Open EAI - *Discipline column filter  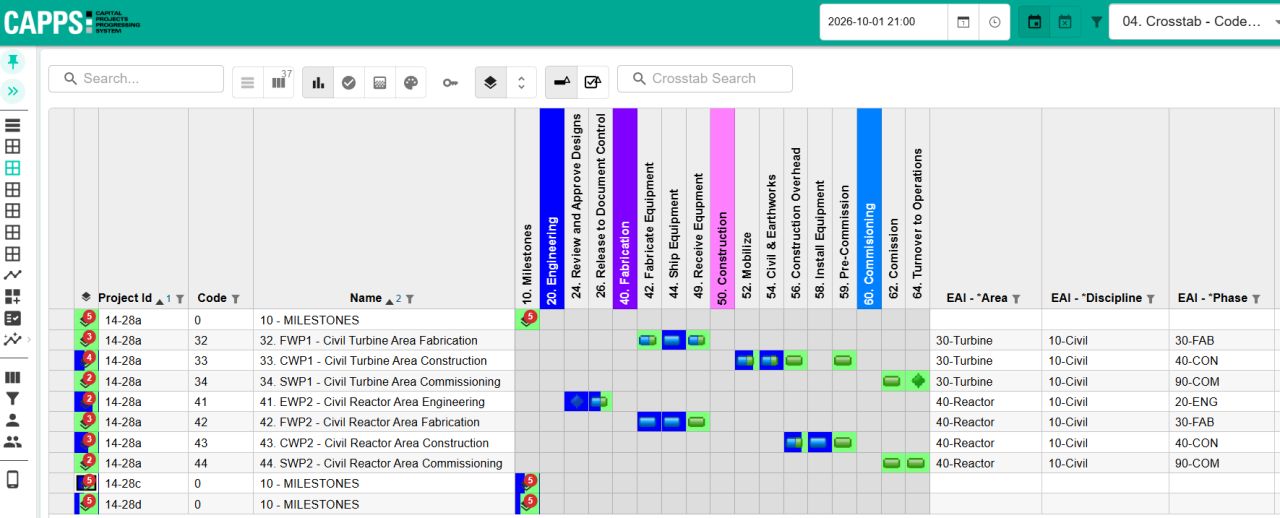[1150, 299]
